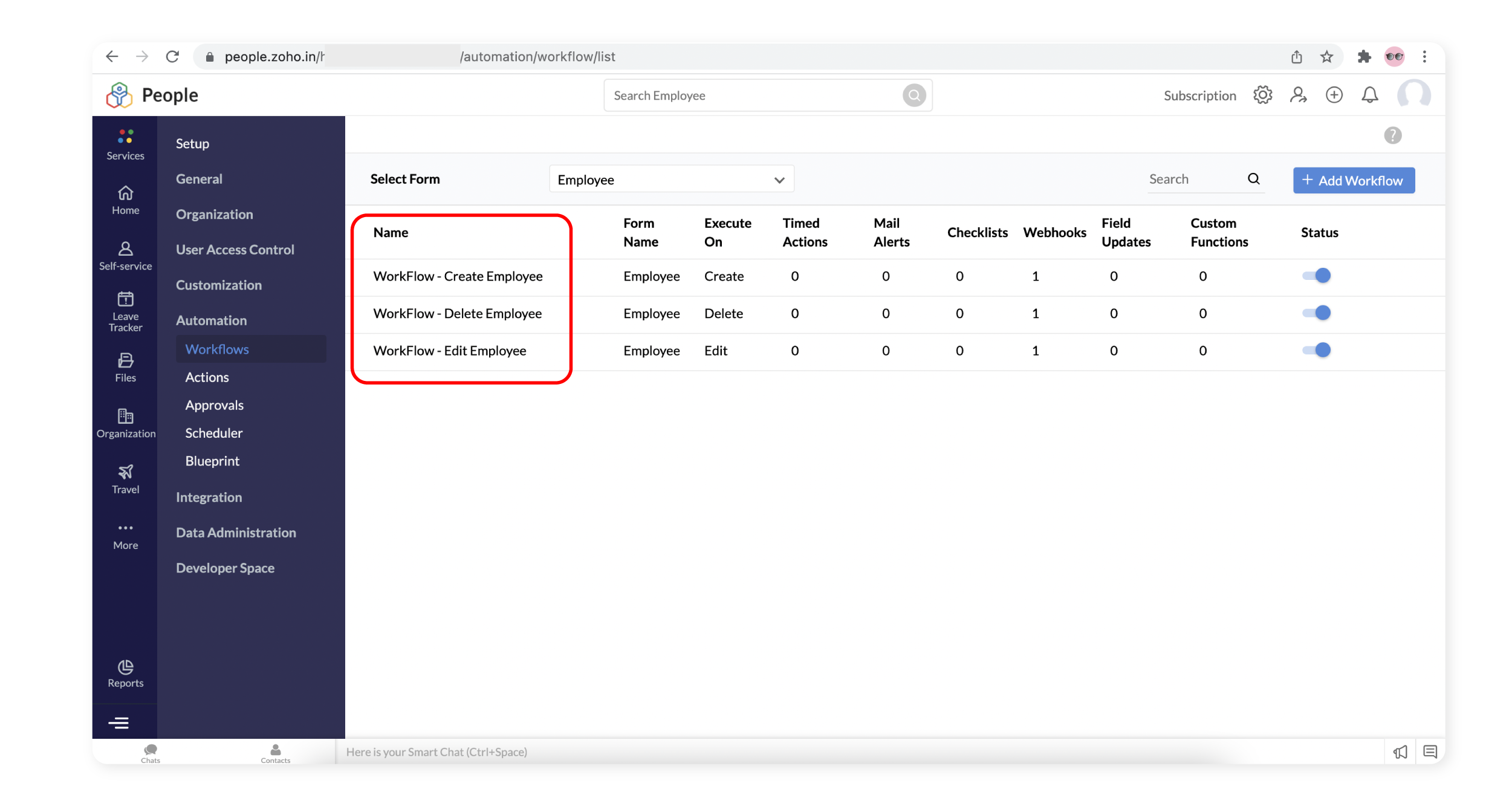
Task: Click the workflow search magnifier icon
Action: click(x=1253, y=179)
